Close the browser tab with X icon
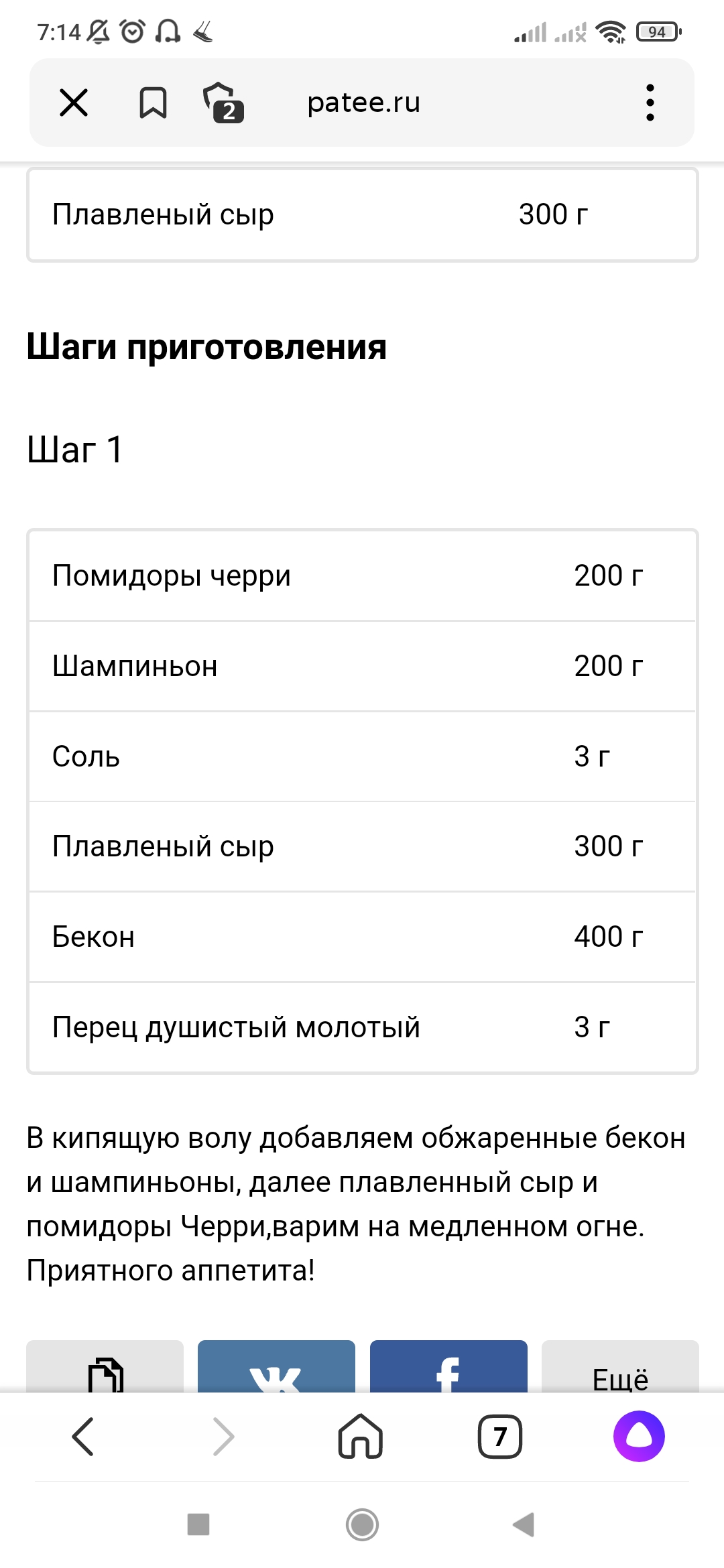Image resolution: width=724 pixels, height=1568 pixels. [74, 103]
